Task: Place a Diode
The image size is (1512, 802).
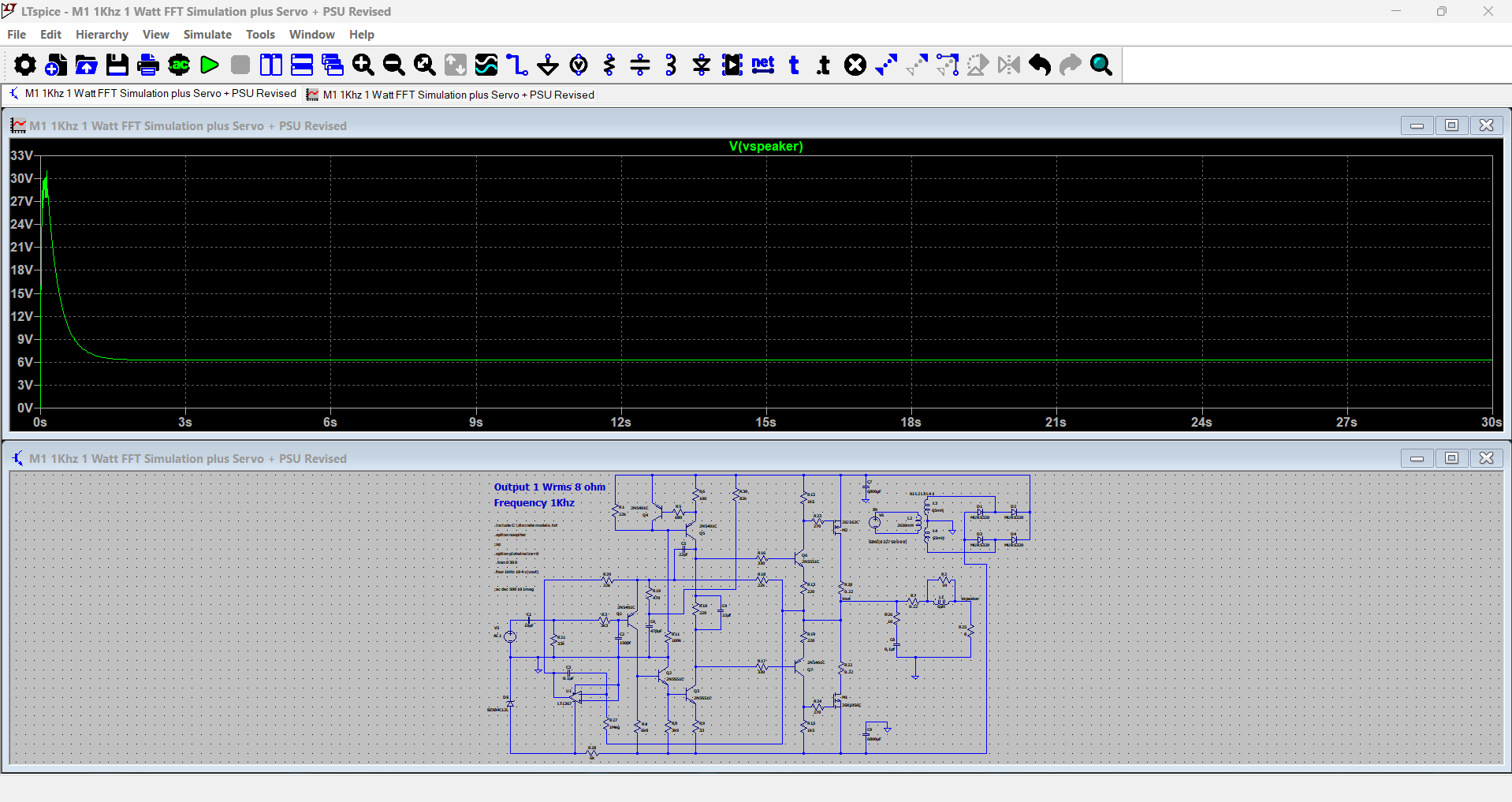Action: coord(702,65)
